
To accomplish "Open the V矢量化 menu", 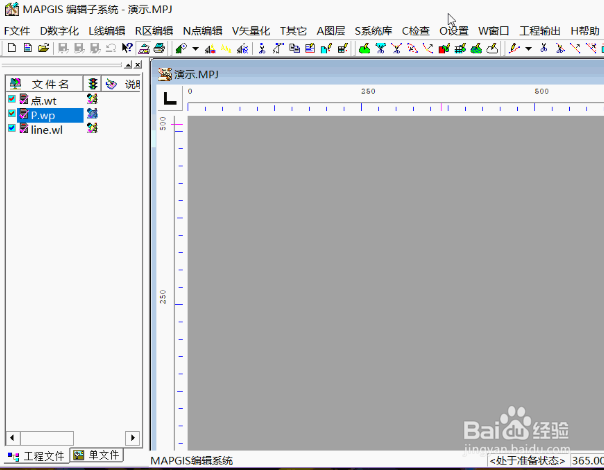I will click(x=251, y=31).
